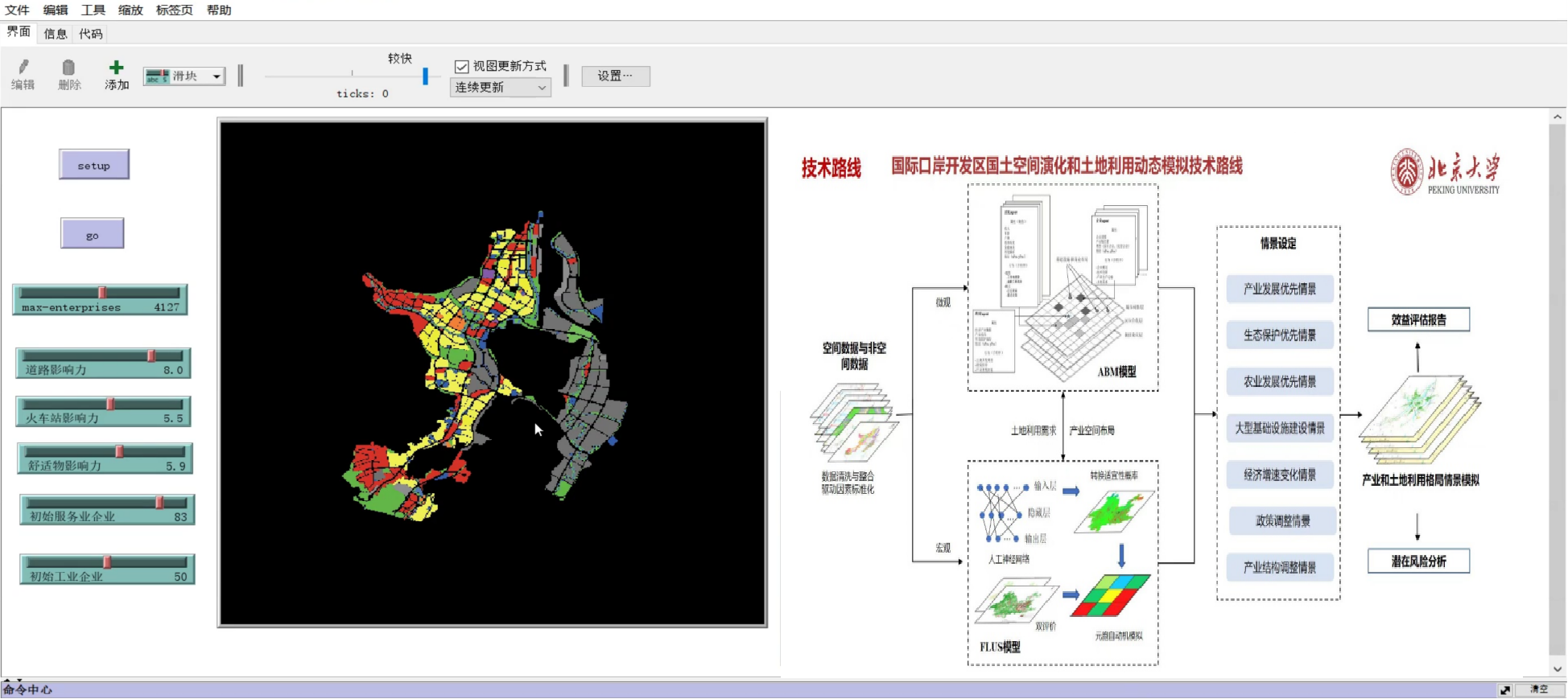The height and width of the screenshot is (699, 1568).
Task: Expand the 连续更新 update mode dropdown
Action: point(500,88)
